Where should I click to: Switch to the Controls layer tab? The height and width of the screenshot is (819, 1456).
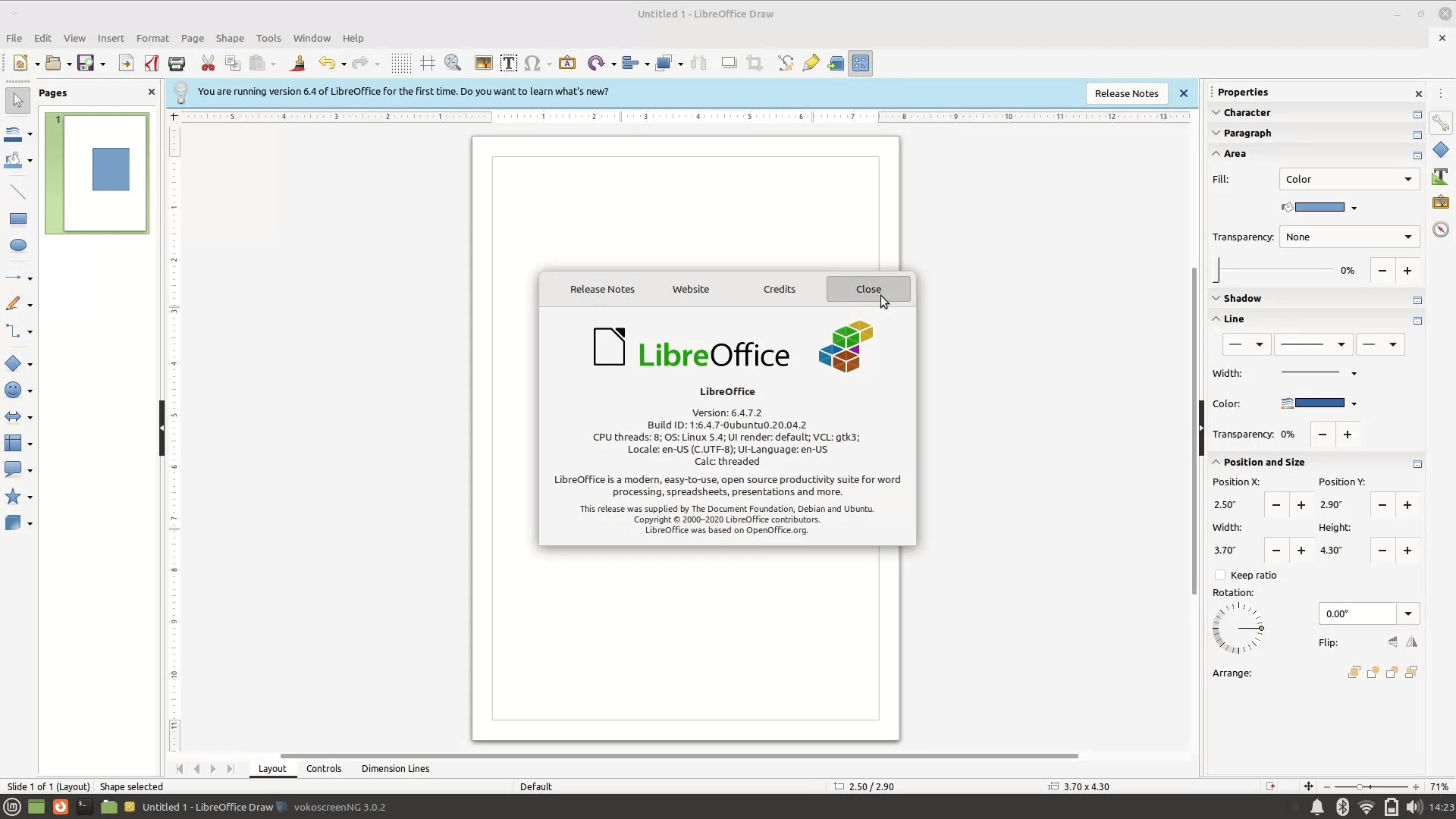[x=324, y=769]
